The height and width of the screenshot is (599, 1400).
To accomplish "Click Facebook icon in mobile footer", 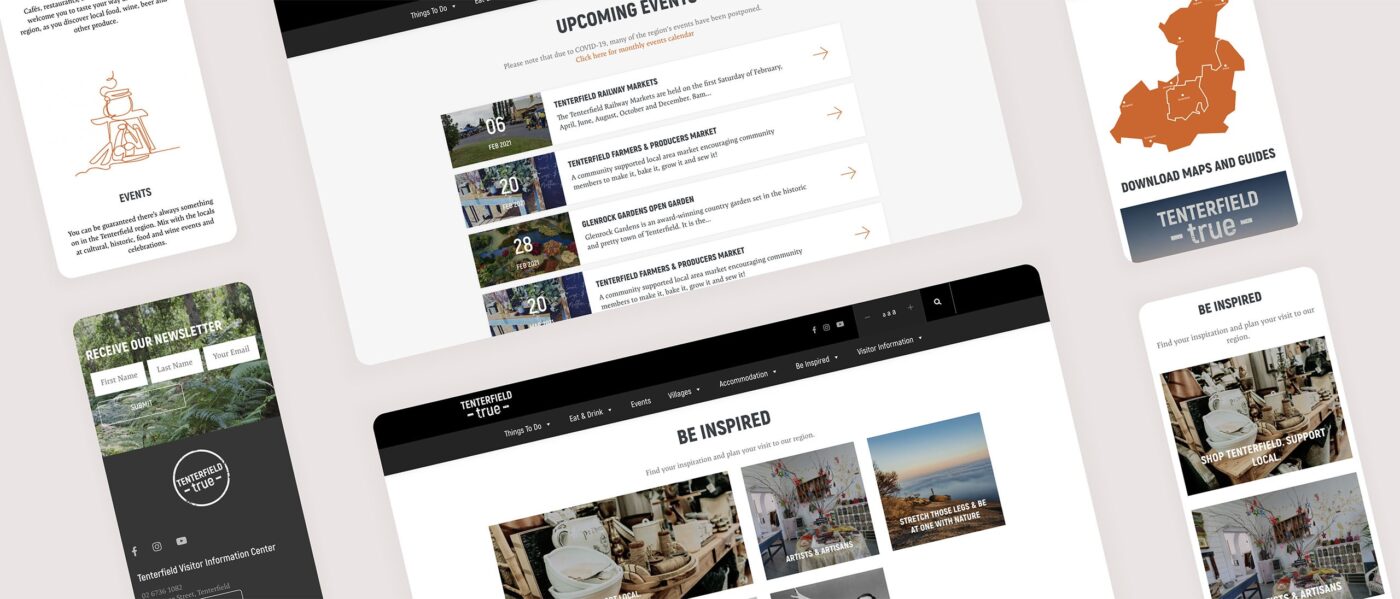I will (x=134, y=551).
